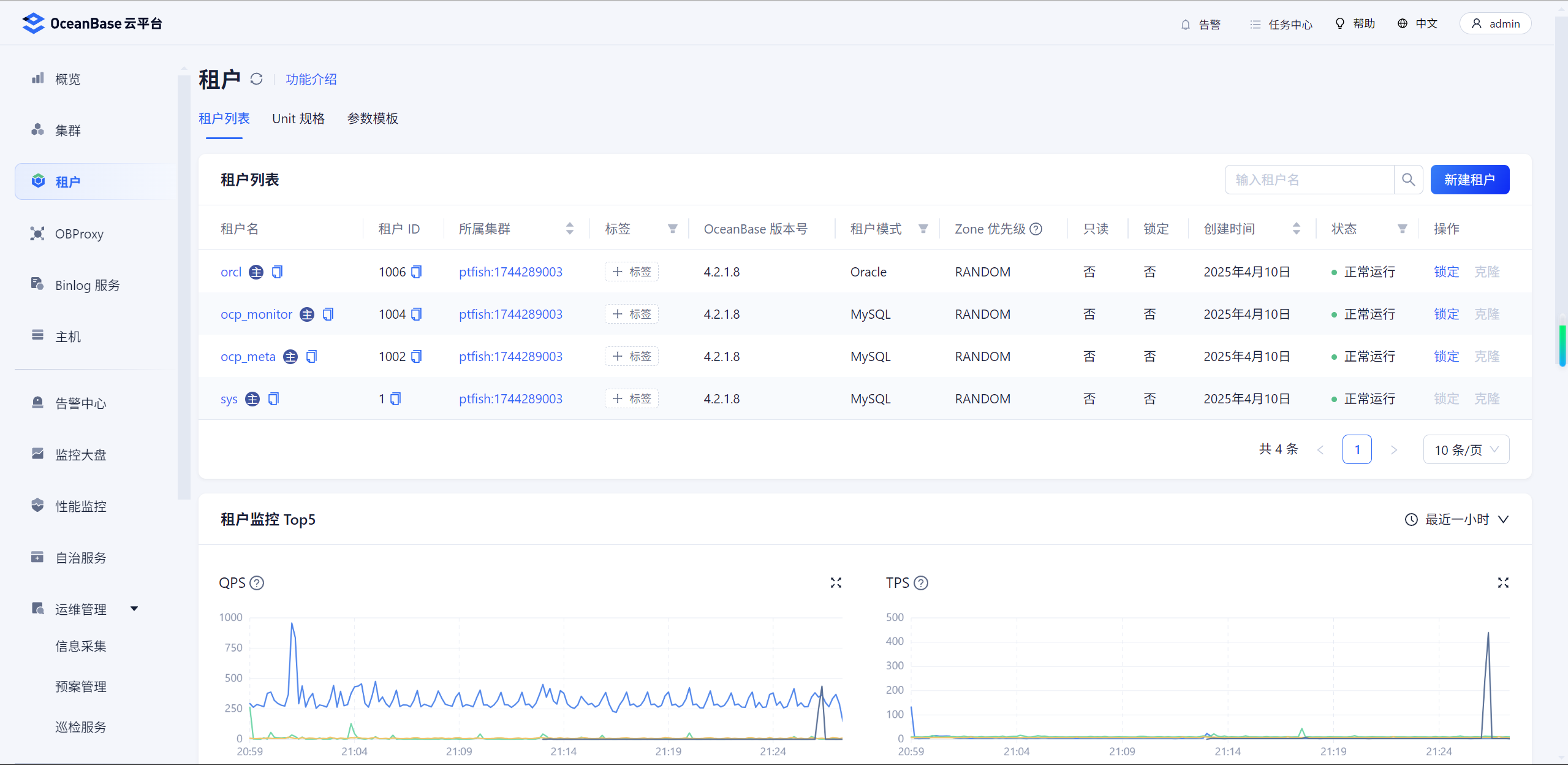Open 任务中心 task center in header
This screenshot has height=765, width=1568.
click(x=1281, y=25)
